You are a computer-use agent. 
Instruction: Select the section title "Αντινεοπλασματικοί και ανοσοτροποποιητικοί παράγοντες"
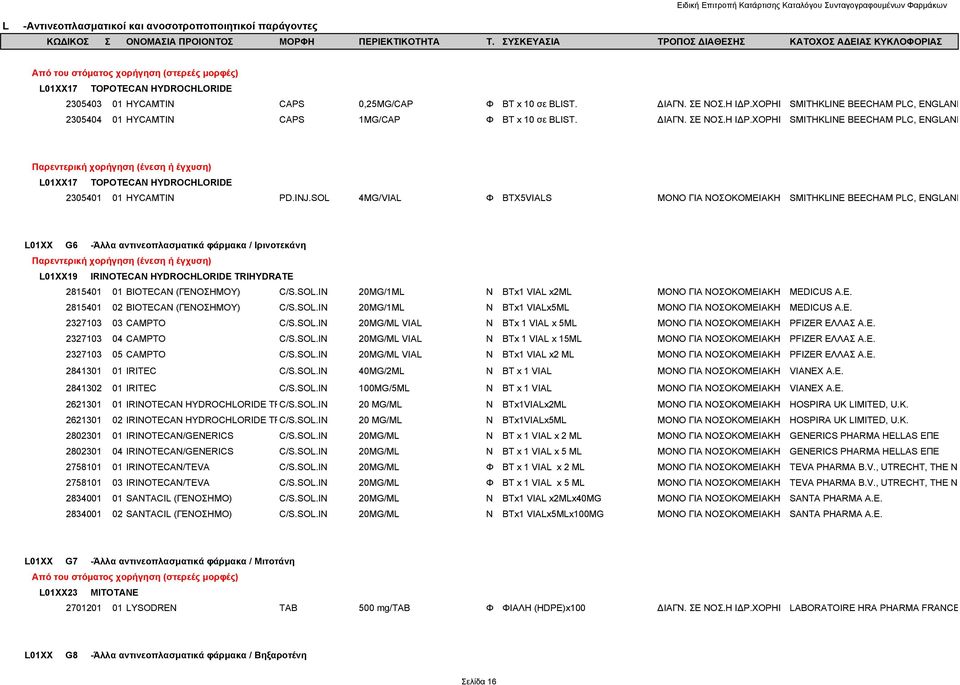[170, 26]
